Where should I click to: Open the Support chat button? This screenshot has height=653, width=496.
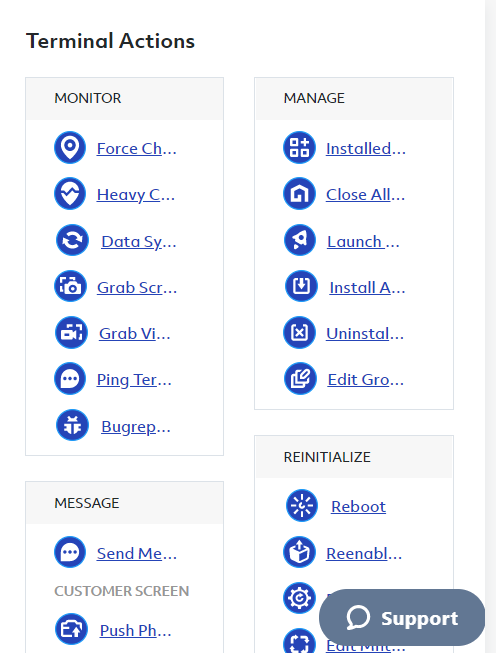[402, 618]
